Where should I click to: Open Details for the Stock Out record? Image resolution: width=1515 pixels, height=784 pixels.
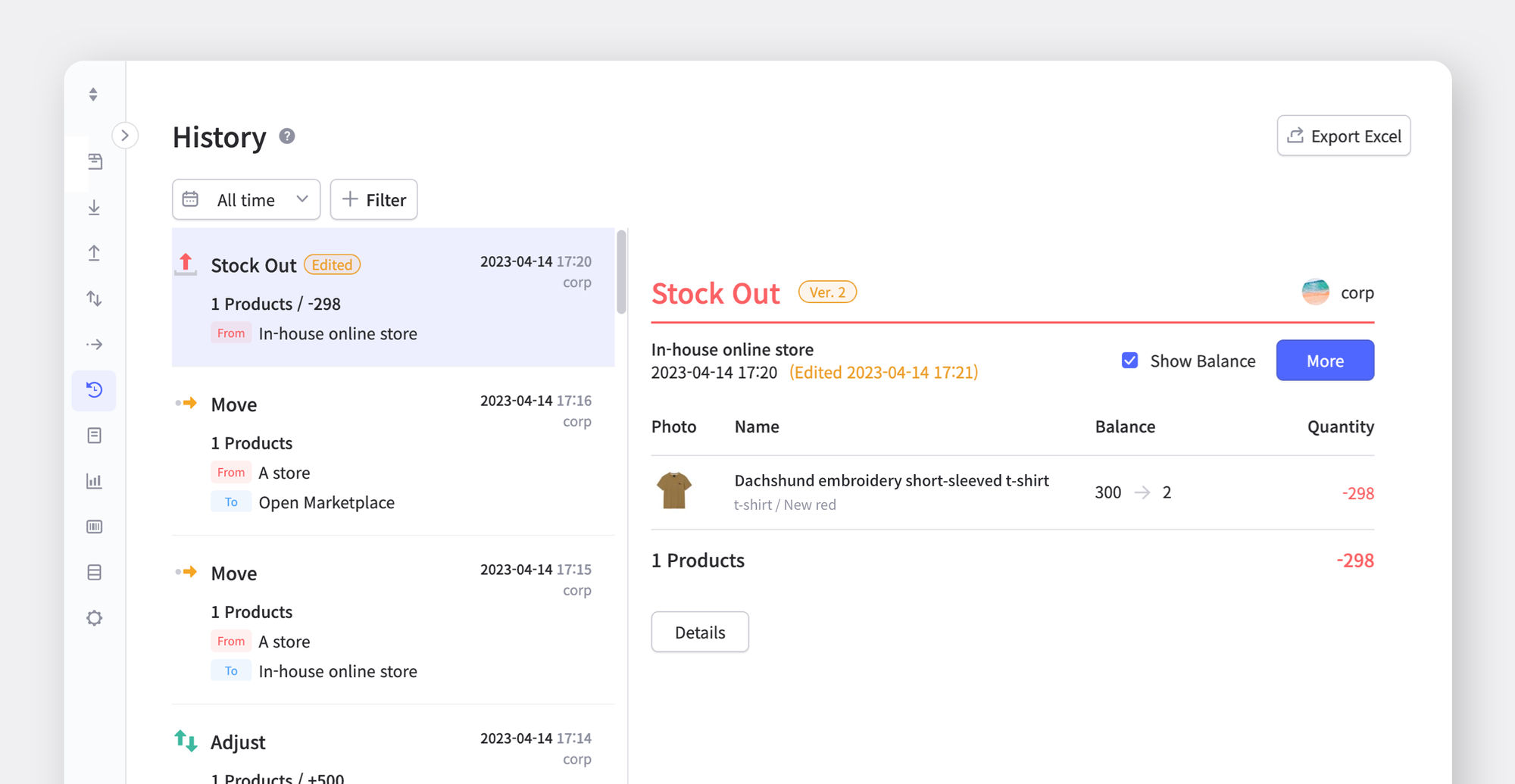coord(699,632)
